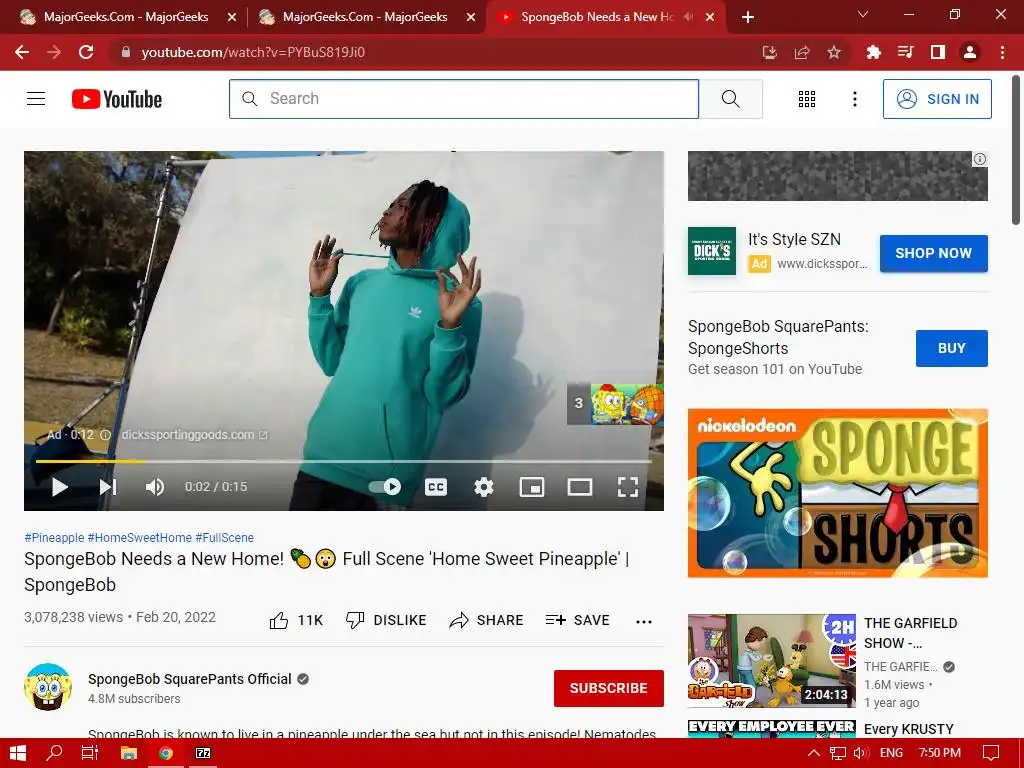Click Shop Now on Dick's ad
This screenshot has width=1024, height=768.
[933, 253]
